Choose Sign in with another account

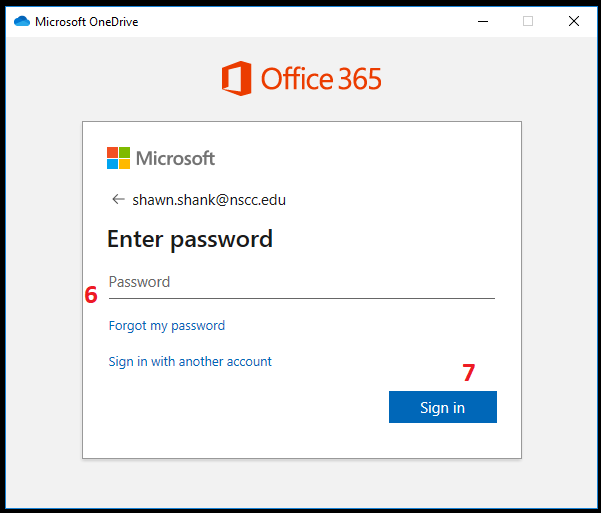(x=190, y=361)
